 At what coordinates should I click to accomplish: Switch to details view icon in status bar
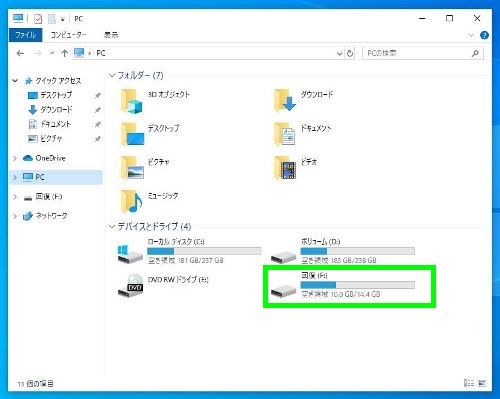(x=469, y=383)
